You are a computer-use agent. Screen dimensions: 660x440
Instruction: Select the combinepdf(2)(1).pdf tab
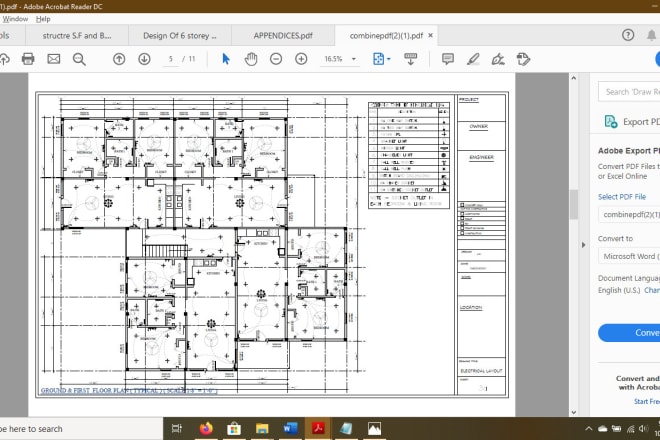click(386, 36)
